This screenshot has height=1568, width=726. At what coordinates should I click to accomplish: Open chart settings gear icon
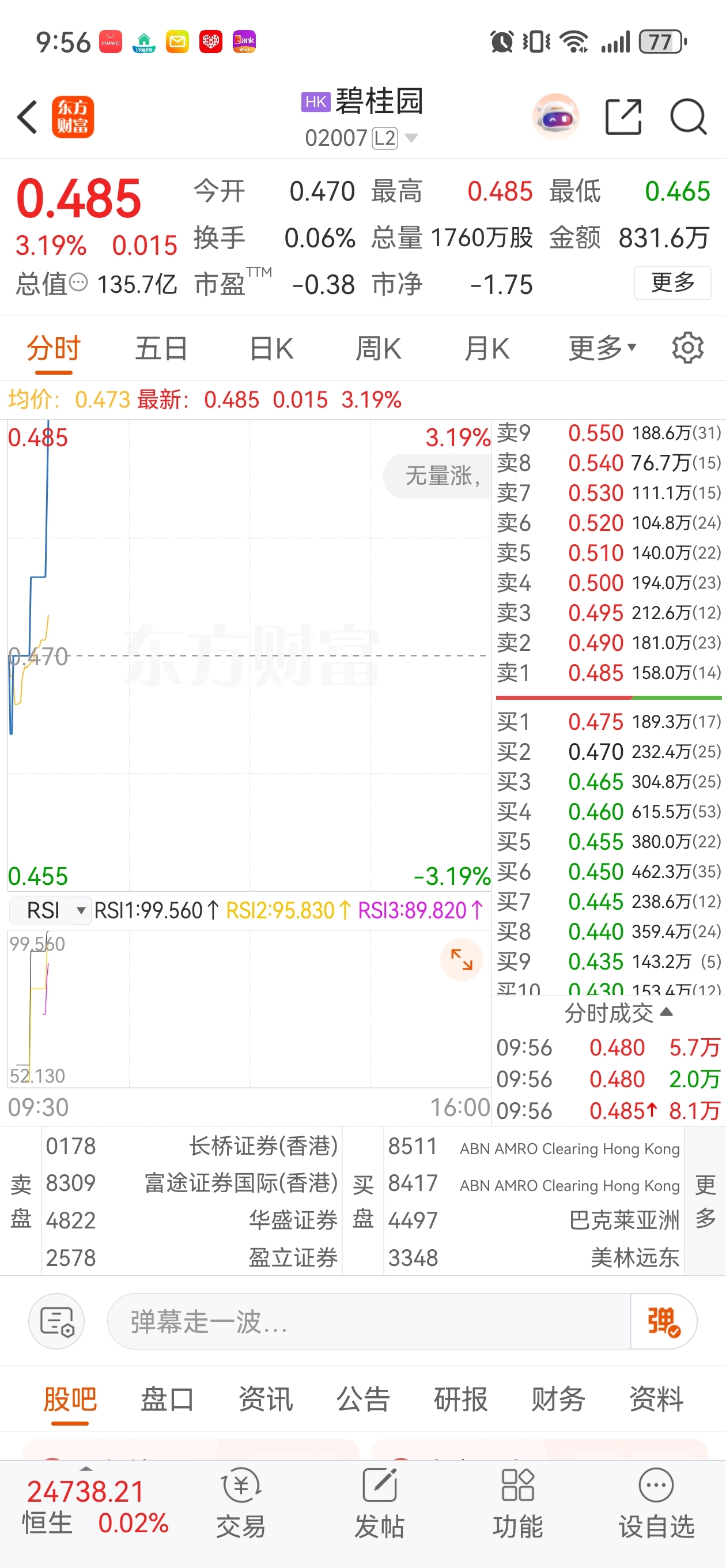[x=687, y=348]
